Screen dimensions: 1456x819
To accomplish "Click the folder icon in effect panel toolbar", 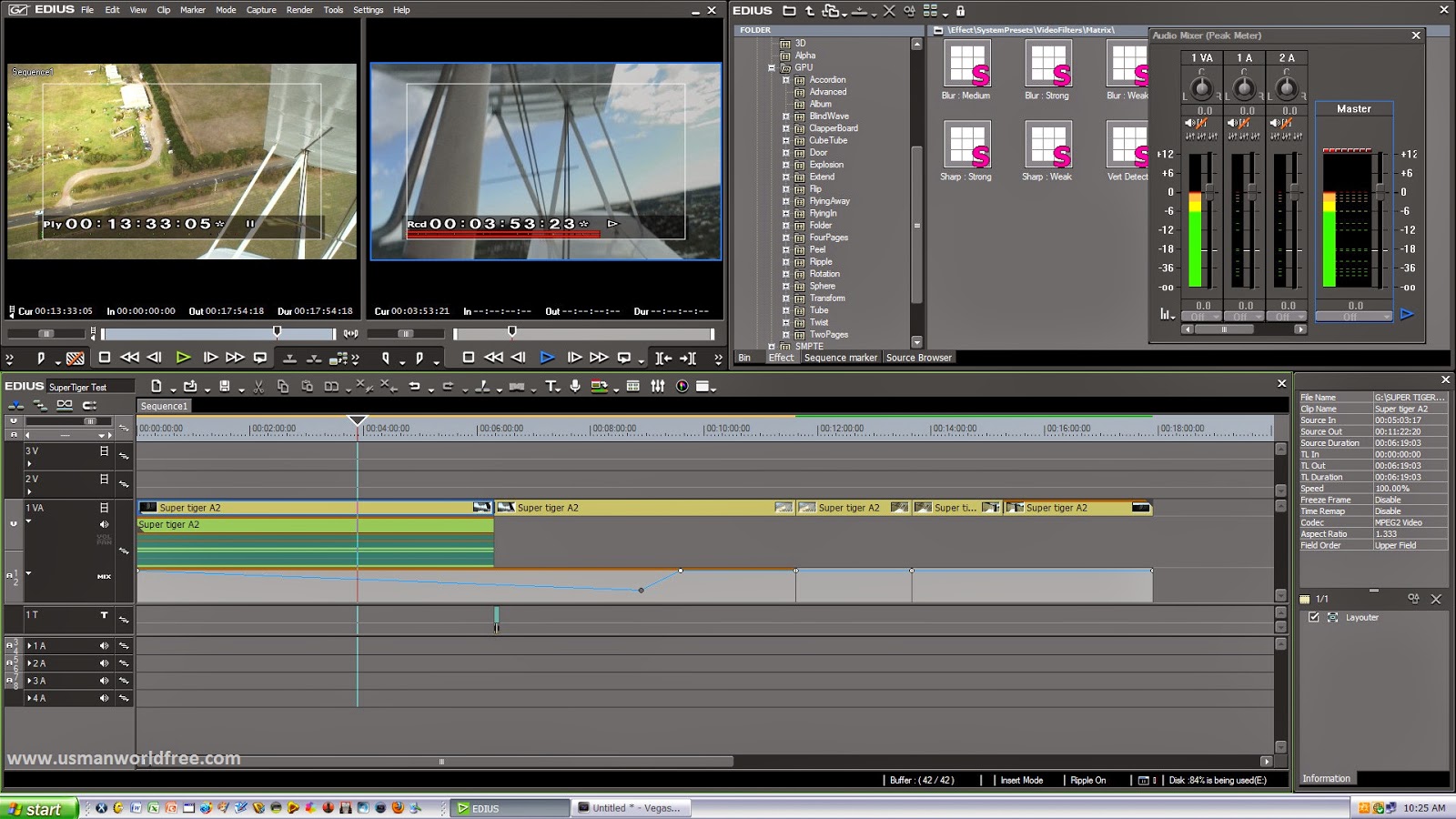I will [x=789, y=11].
